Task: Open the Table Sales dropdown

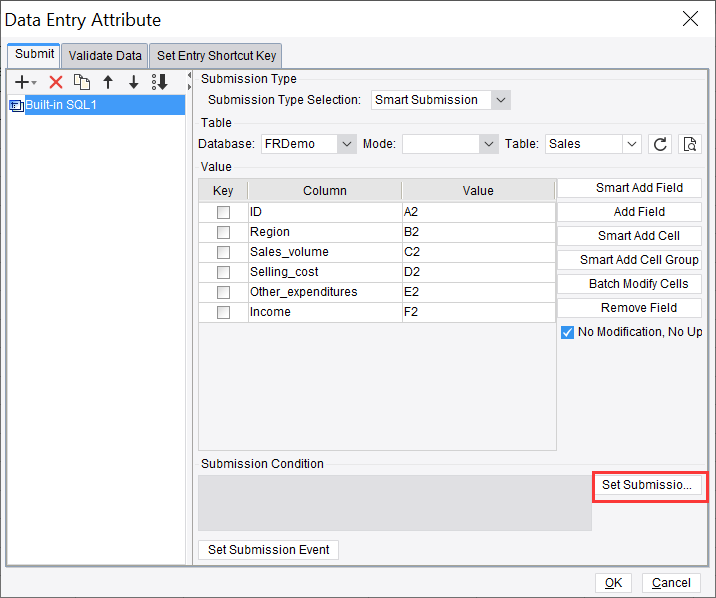Action: point(632,144)
